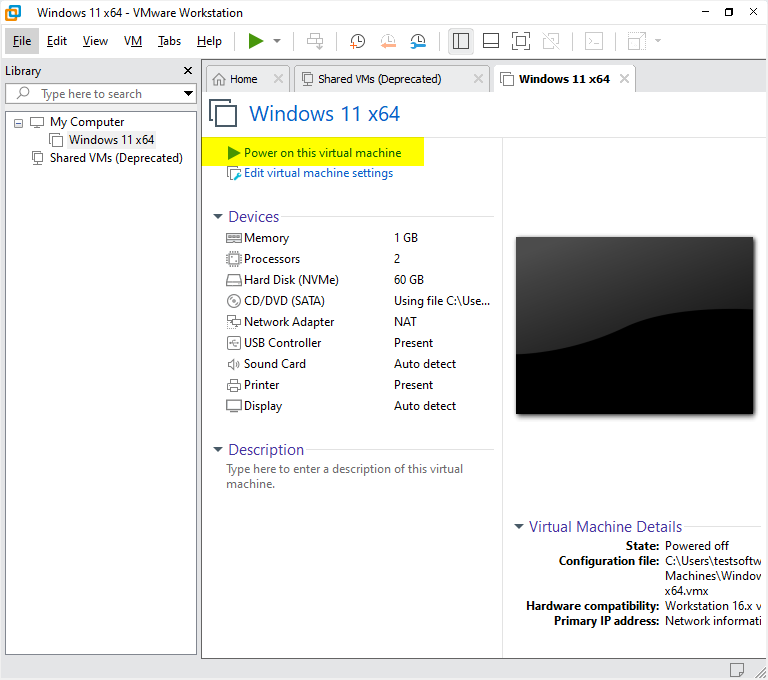The width and height of the screenshot is (768, 680).
Task: Click the Library search field
Action: (x=93, y=94)
